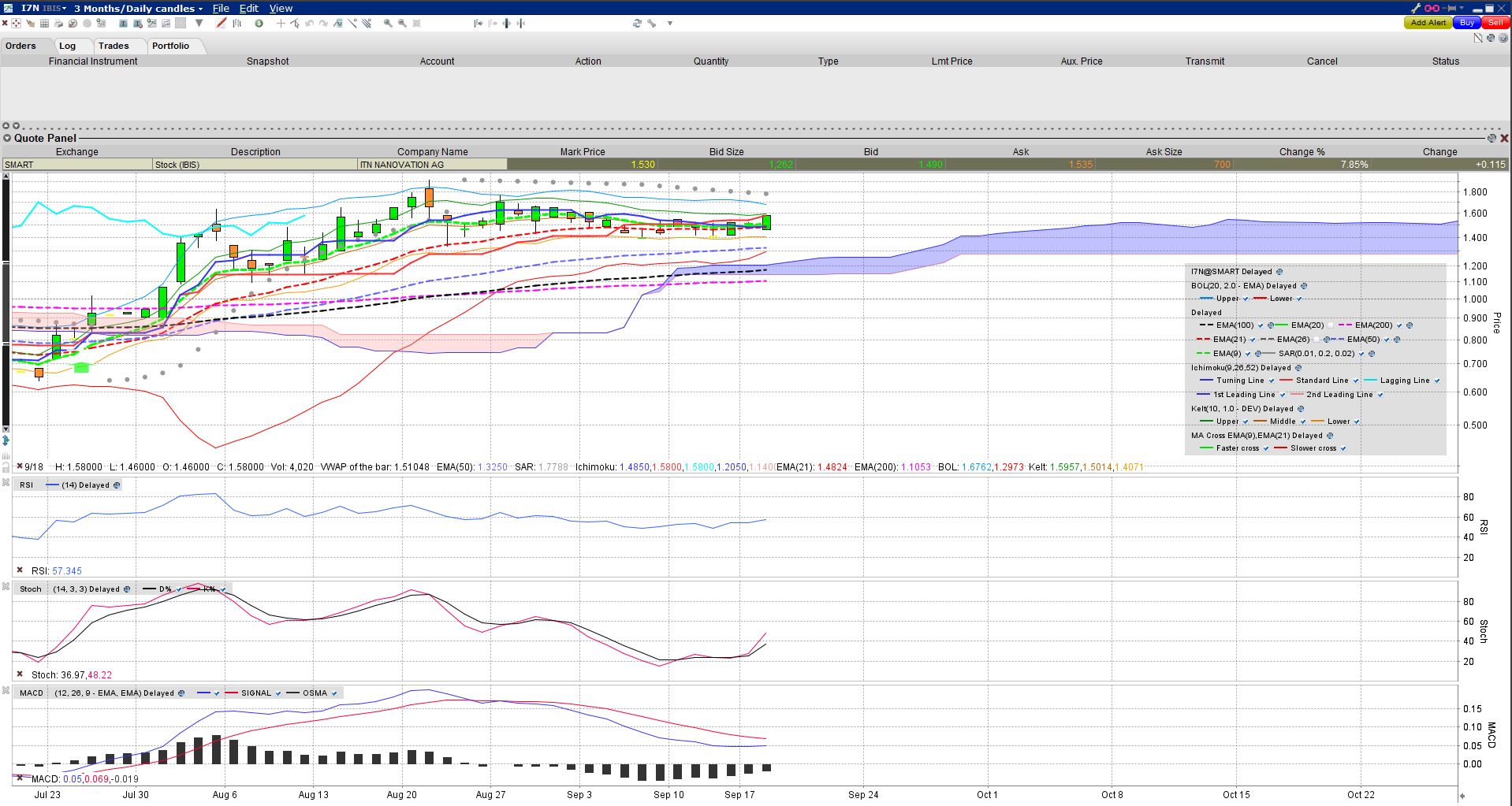Click the green dollar circle icon
The height and width of the screenshot is (806, 1512).
pos(259,23)
